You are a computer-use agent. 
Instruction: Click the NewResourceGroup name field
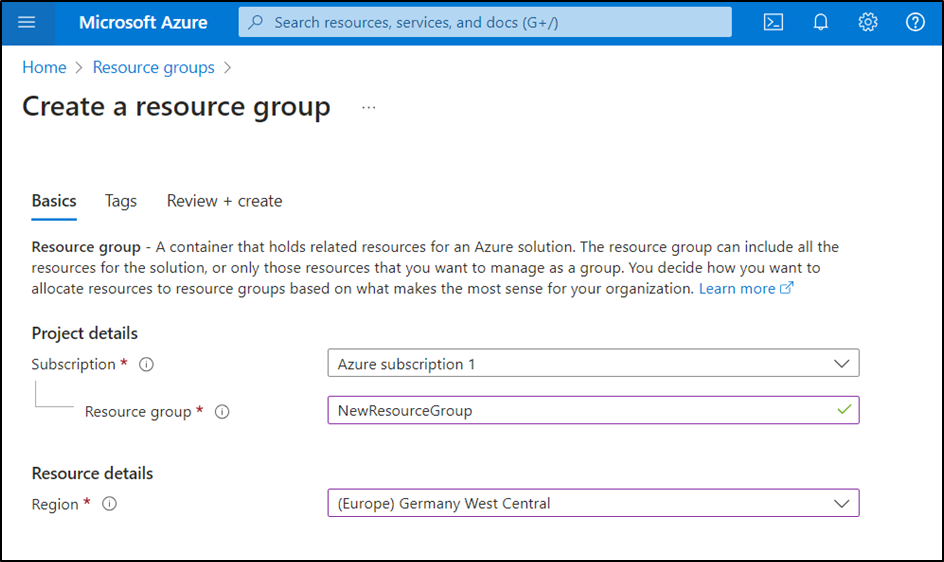click(x=580, y=411)
